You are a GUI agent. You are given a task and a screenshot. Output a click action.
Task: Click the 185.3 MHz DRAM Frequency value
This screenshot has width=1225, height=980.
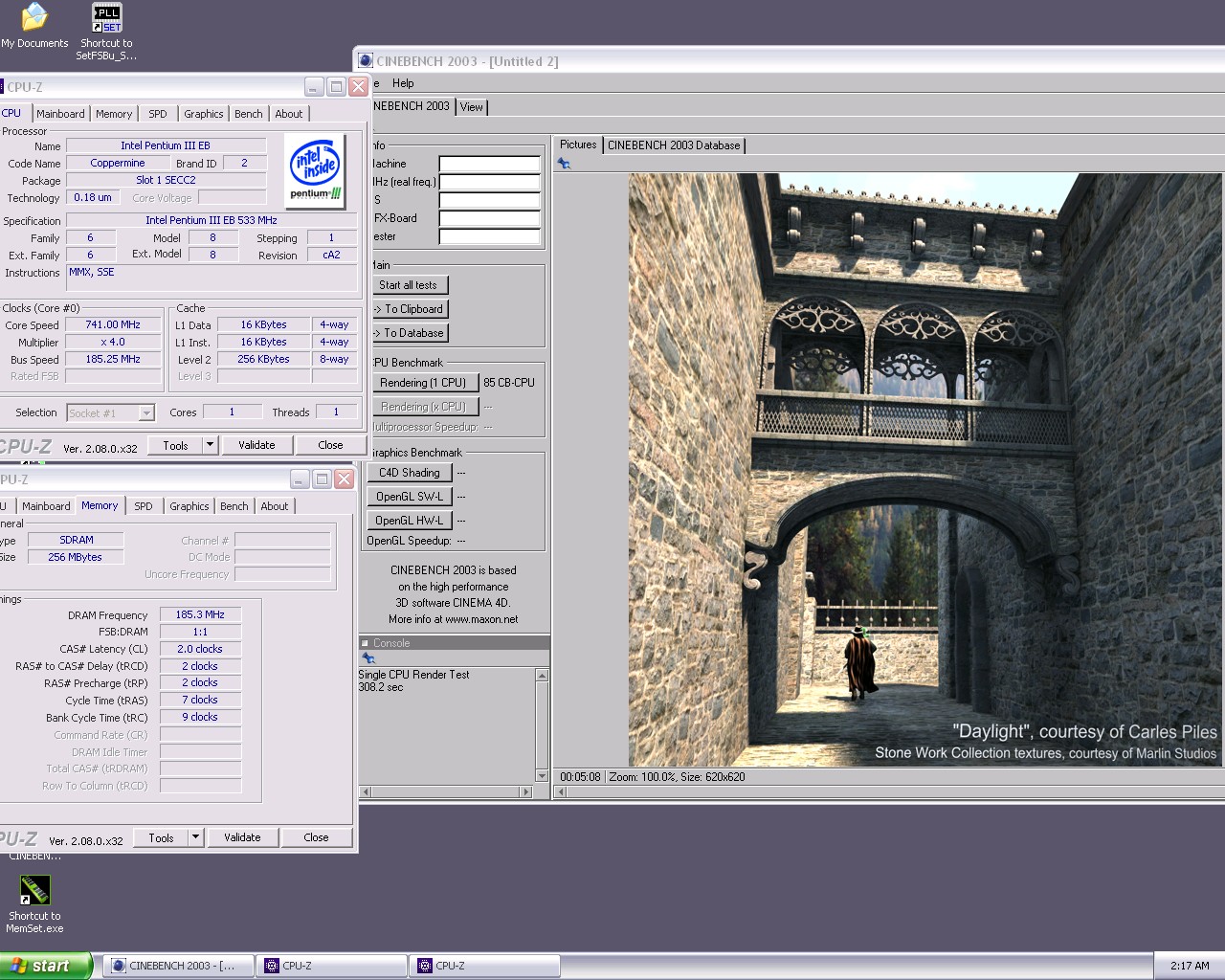200,614
